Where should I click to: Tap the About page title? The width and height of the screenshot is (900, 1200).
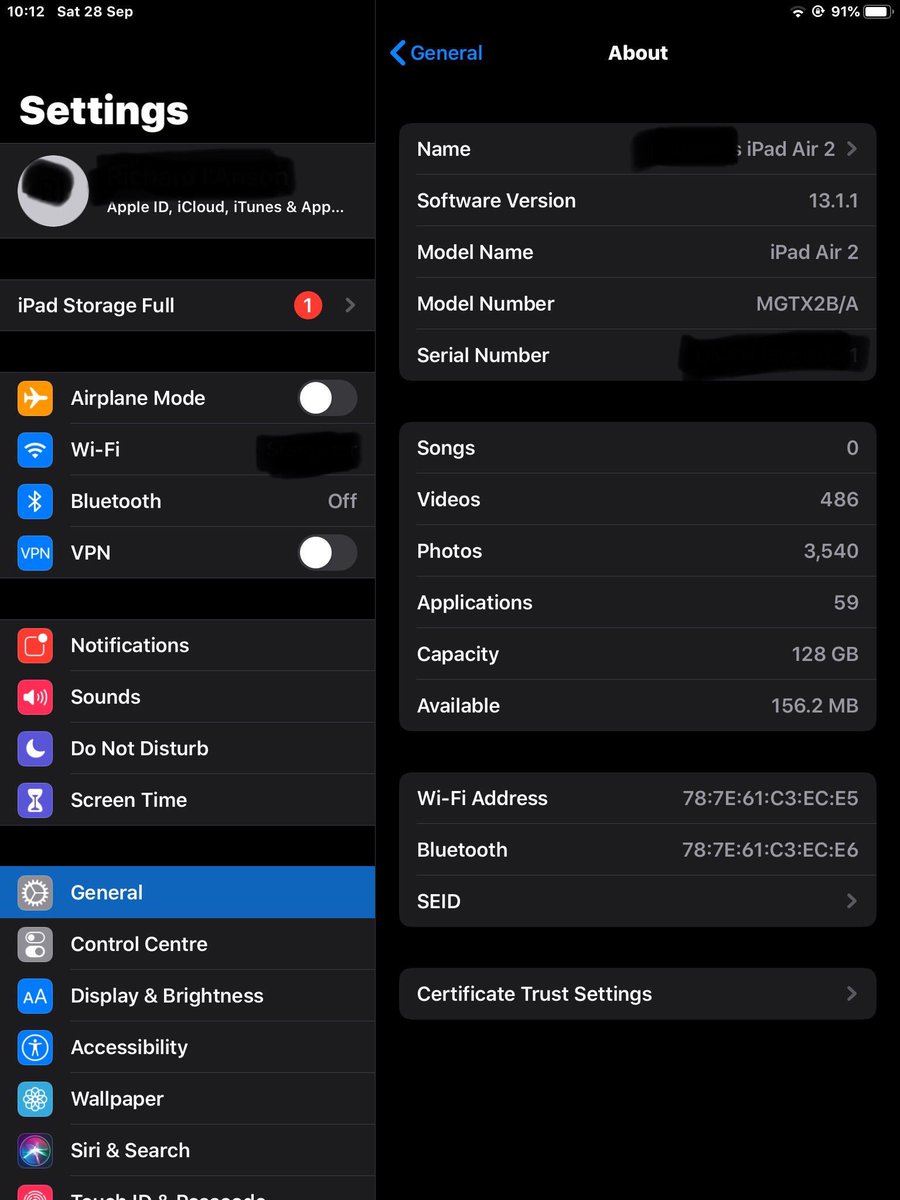pyautogui.click(x=638, y=53)
